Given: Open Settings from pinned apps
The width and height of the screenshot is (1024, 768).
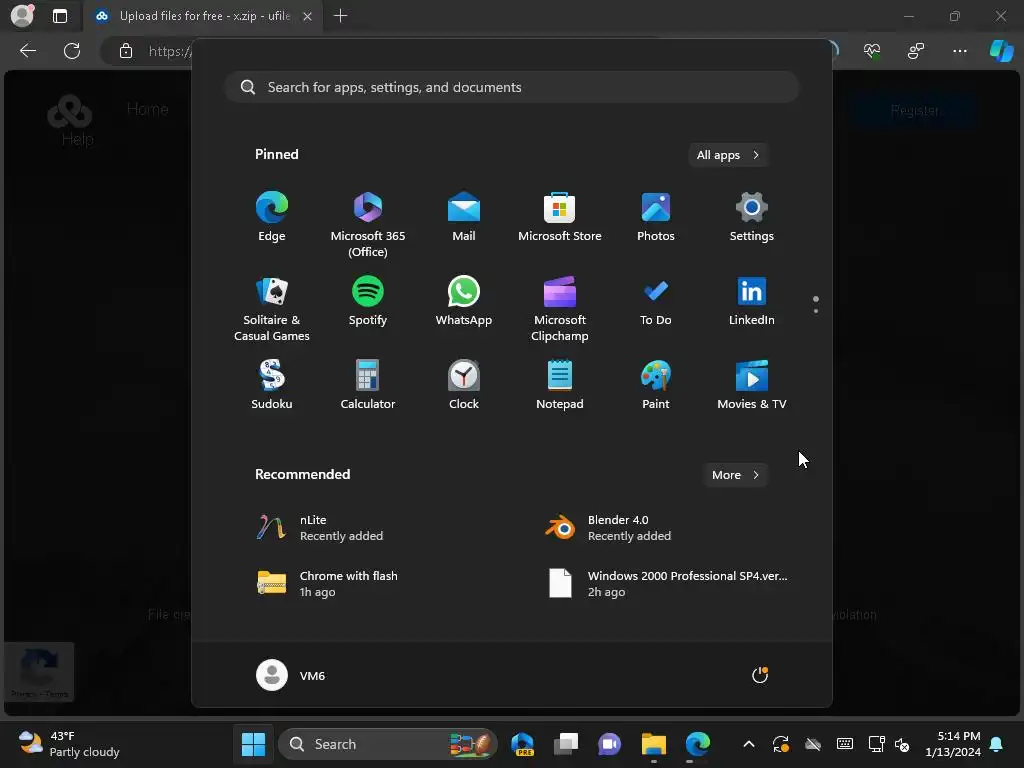Looking at the screenshot, I should point(752,217).
